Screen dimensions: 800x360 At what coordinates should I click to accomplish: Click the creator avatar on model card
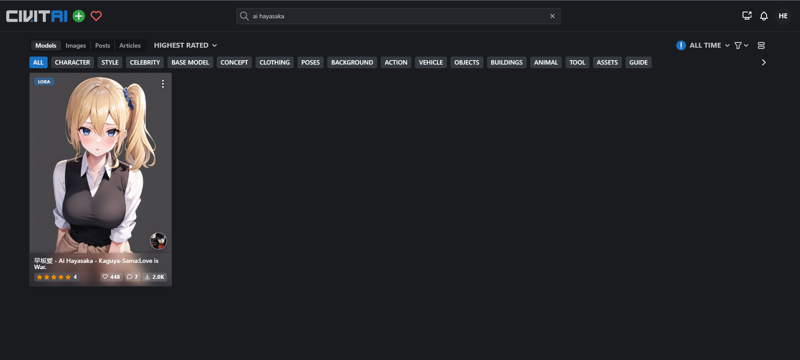158,241
